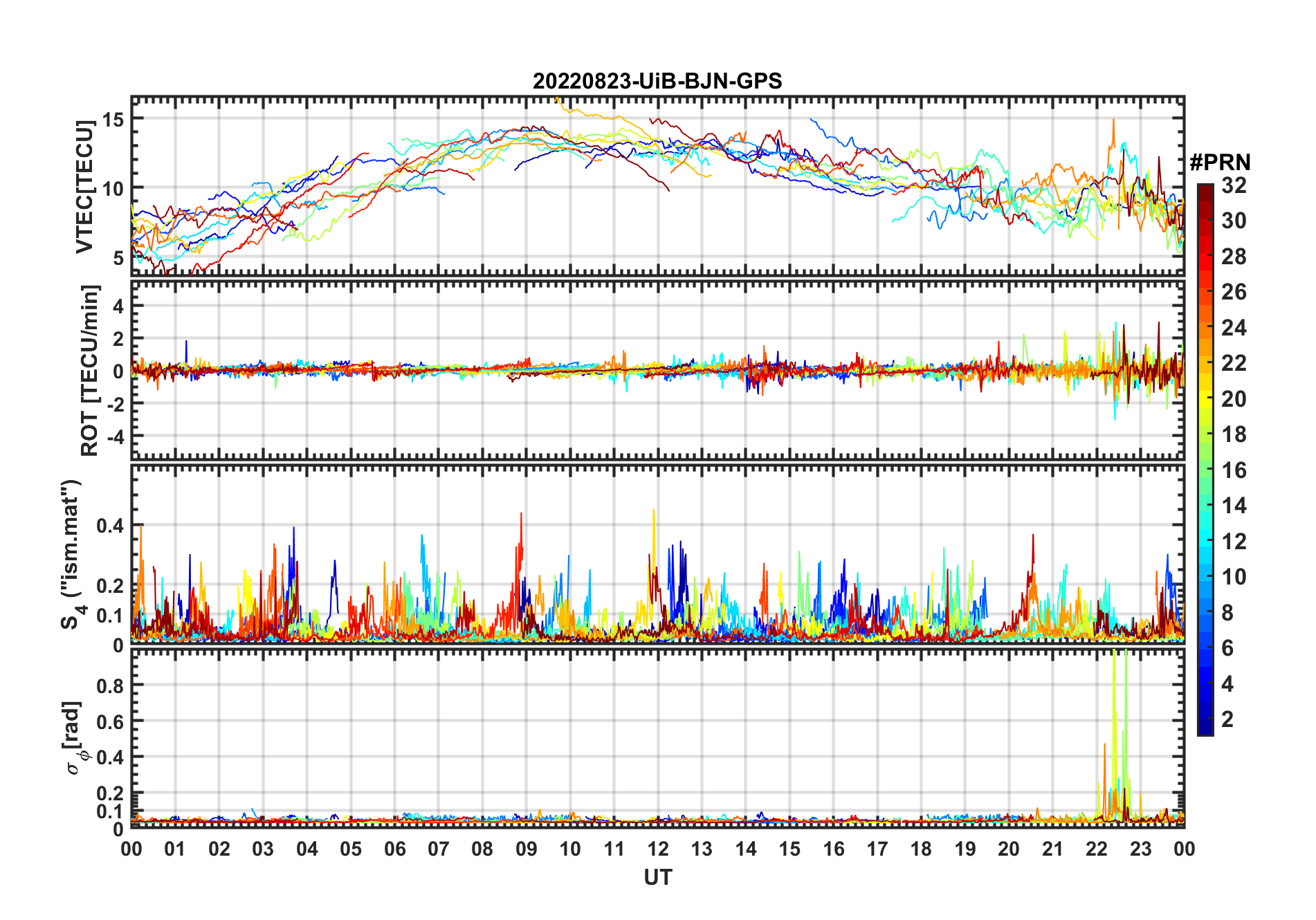This screenshot has height=920, width=1316.
Task: Click PRN colorbar tick label 12
Action: tap(1234, 542)
